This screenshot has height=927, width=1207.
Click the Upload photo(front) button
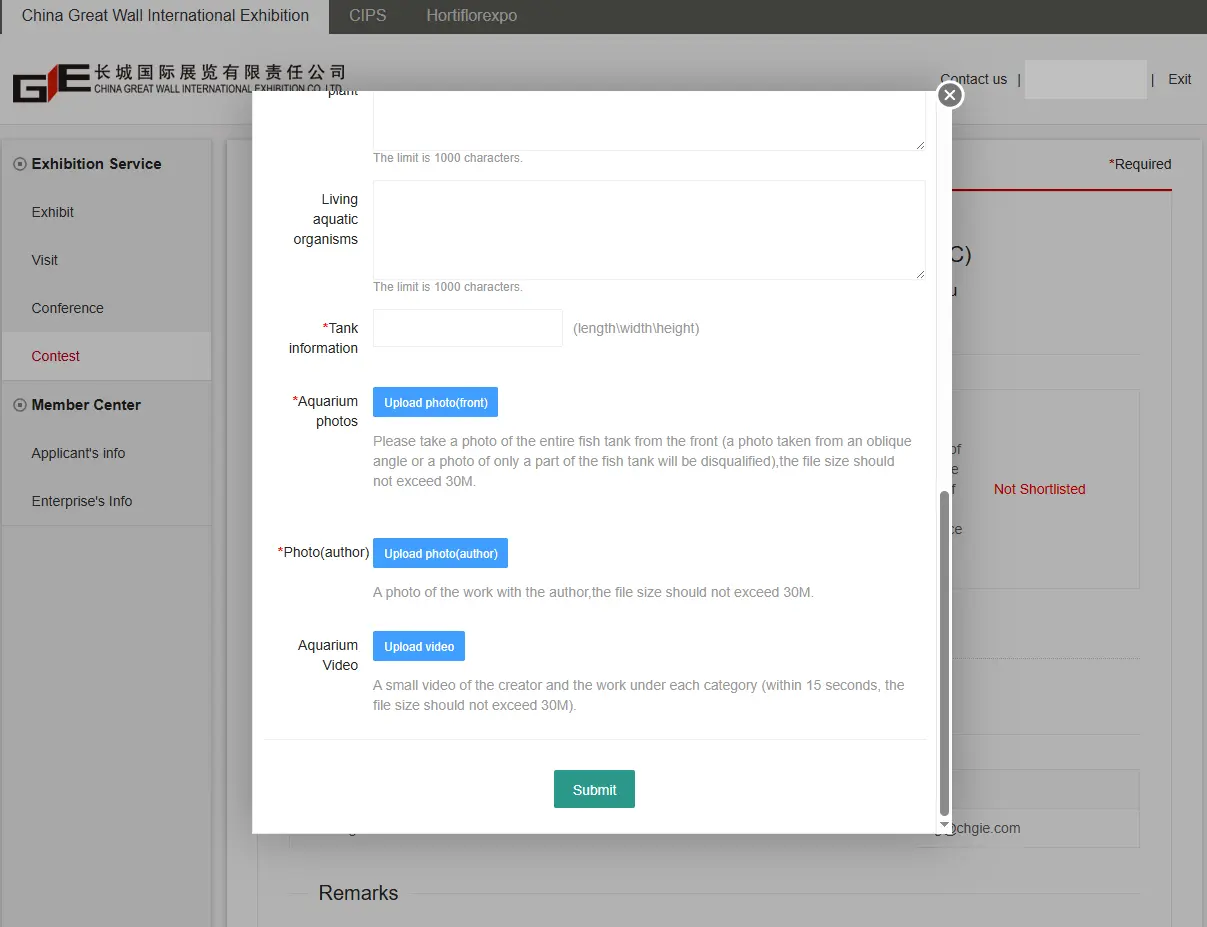click(x=435, y=402)
